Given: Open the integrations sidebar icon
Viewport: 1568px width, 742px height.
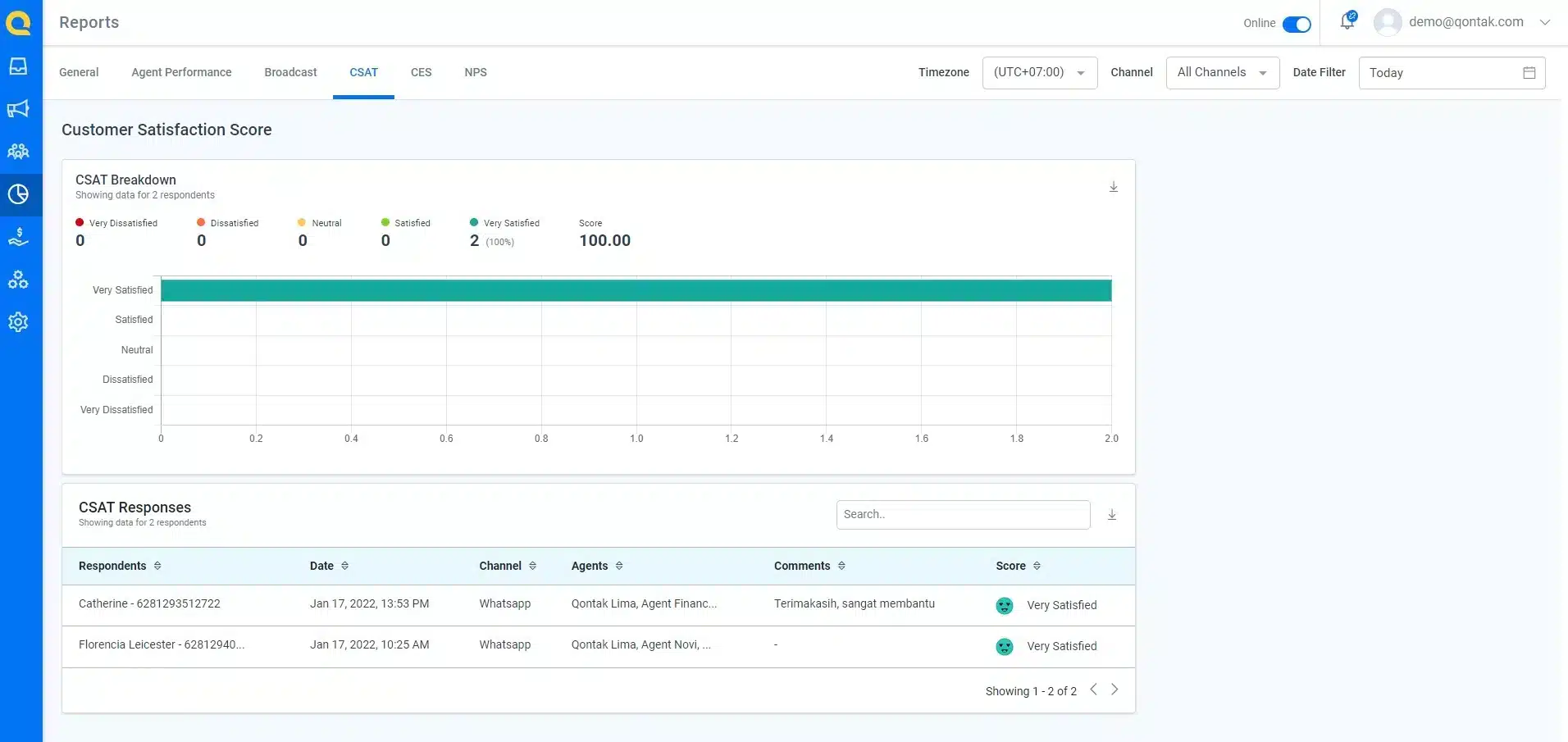Looking at the screenshot, I should pos(18,280).
